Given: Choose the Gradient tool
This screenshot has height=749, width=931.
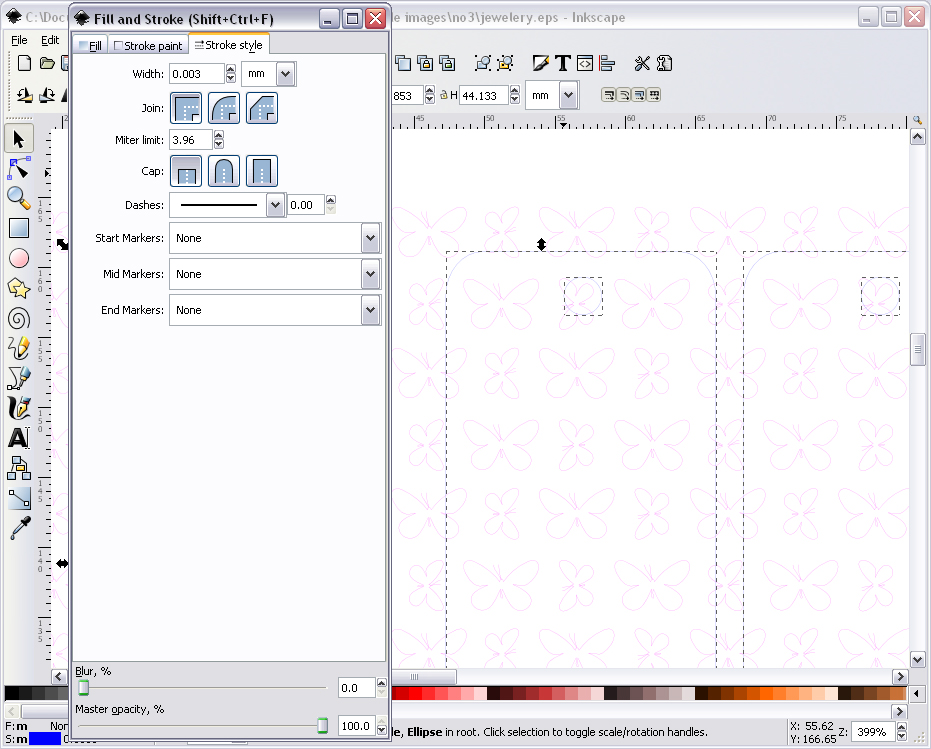Looking at the screenshot, I should click(x=18, y=498).
